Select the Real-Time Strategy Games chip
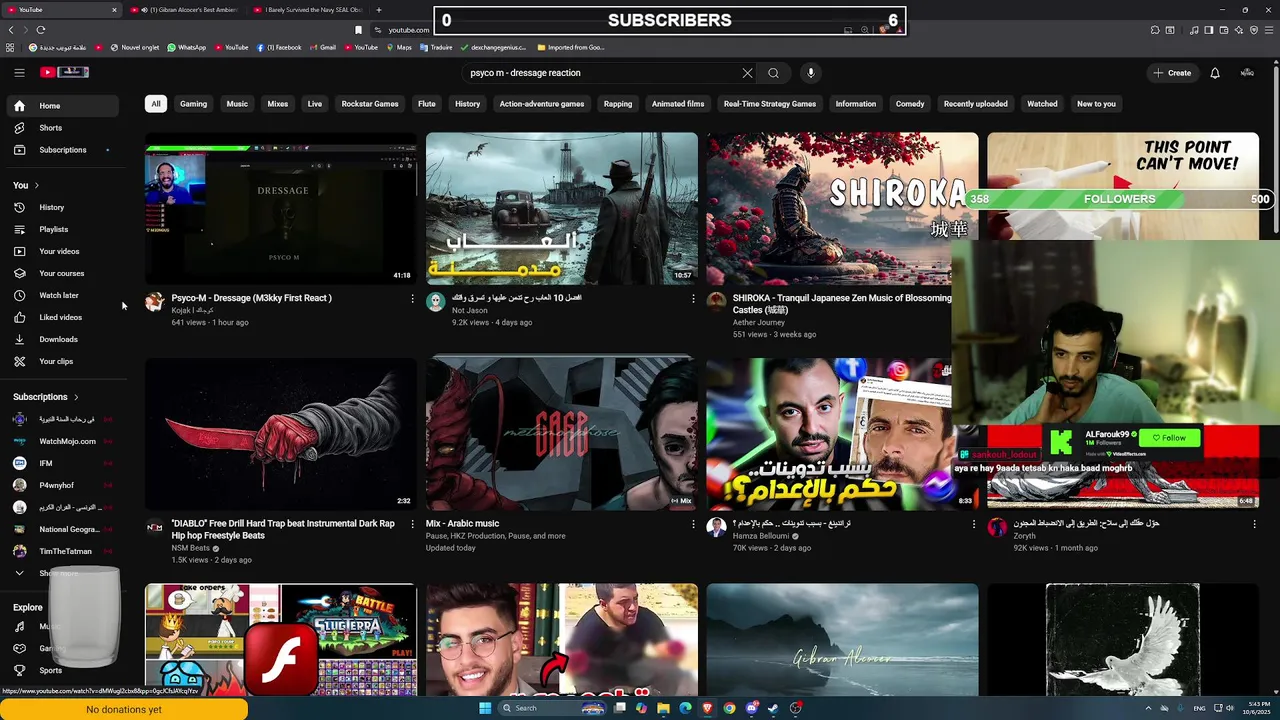Image resolution: width=1280 pixels, height=720 pixels. click(x=770, y=104)
